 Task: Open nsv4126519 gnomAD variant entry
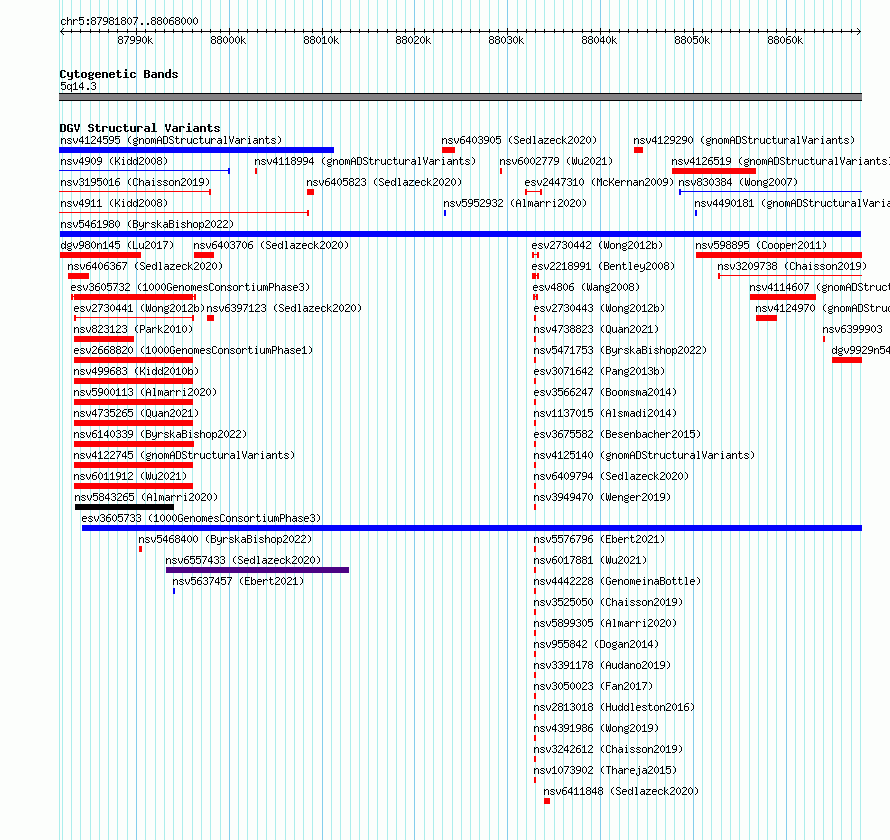tap(780, 161)
